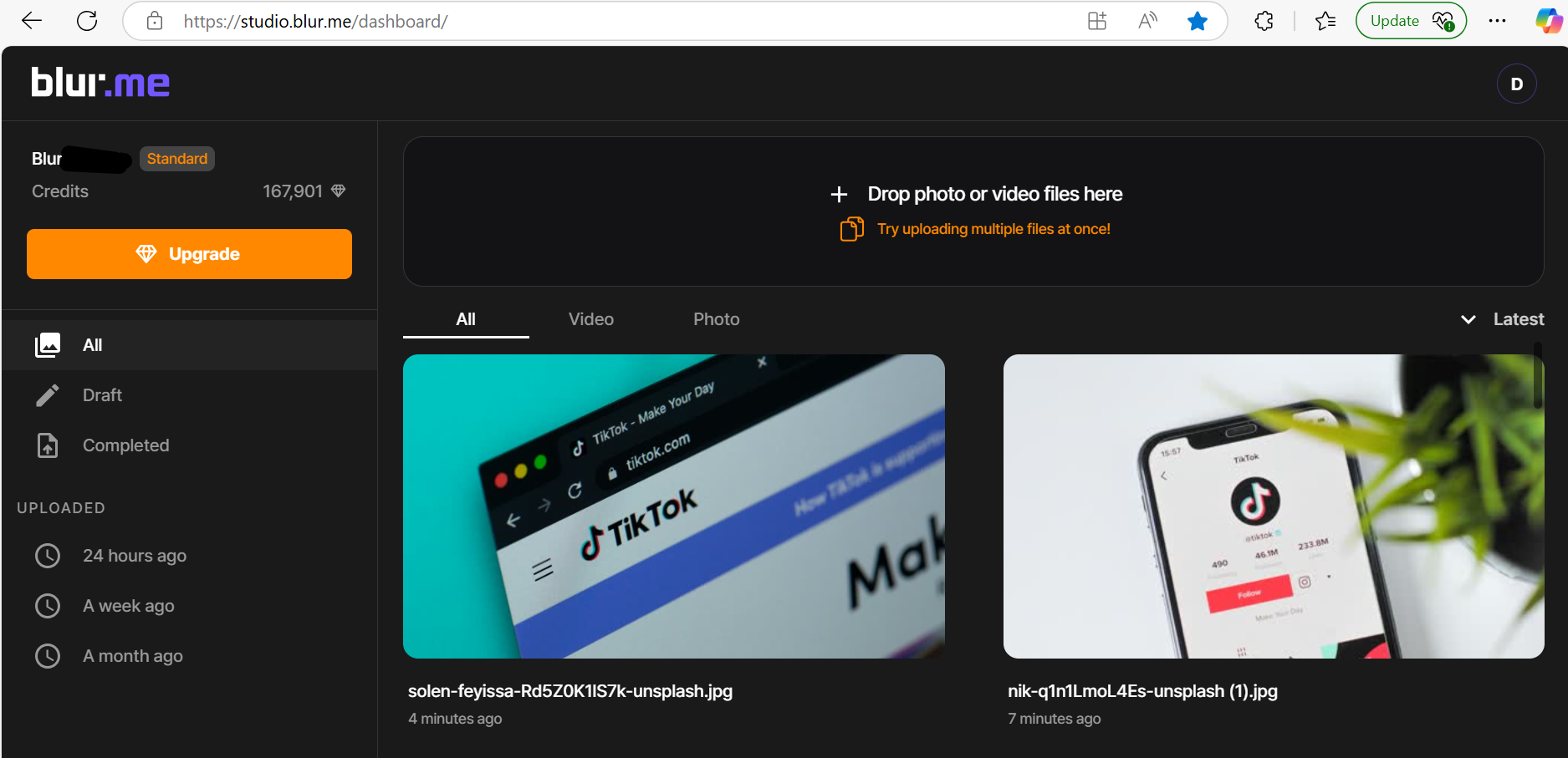This screenshot has height=758, width=1568.
Task: Open the TikTok phone photo thumbnail
Action: pyautogui.click(x=1274, y=506)
